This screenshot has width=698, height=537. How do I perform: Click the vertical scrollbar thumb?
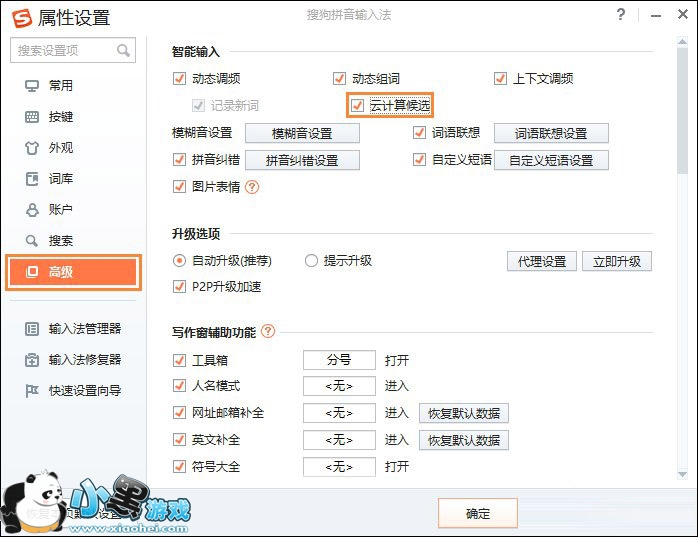click(682, 110)
